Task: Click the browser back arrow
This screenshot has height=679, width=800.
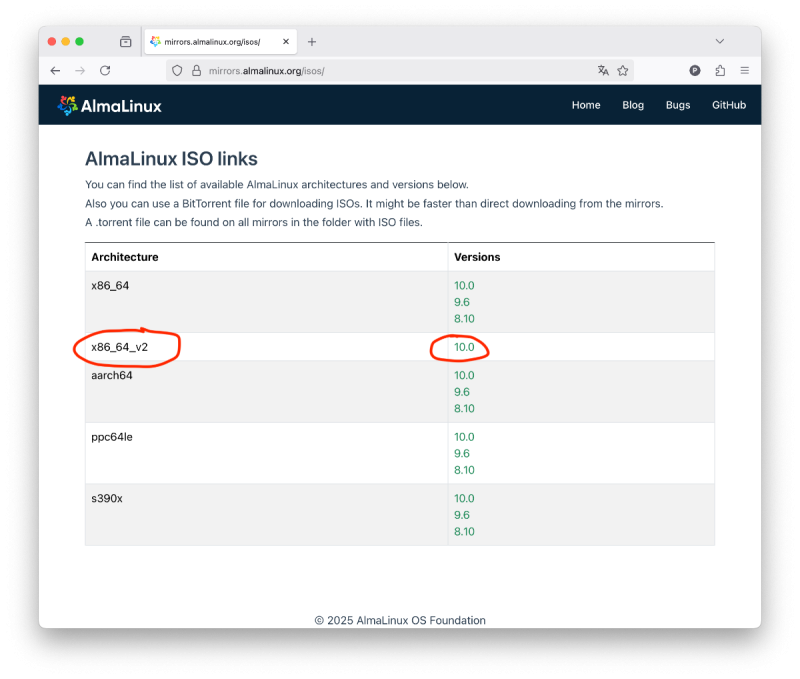Action: point(55,71)
